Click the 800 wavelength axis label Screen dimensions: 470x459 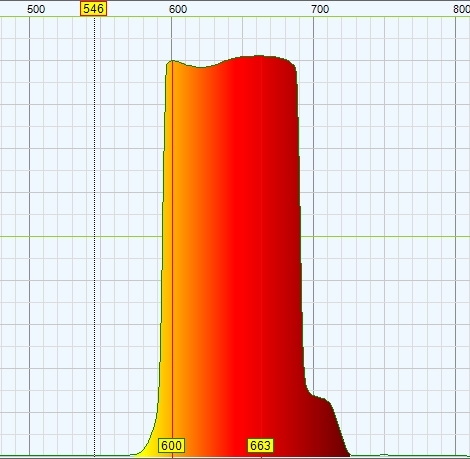(461, 9)
